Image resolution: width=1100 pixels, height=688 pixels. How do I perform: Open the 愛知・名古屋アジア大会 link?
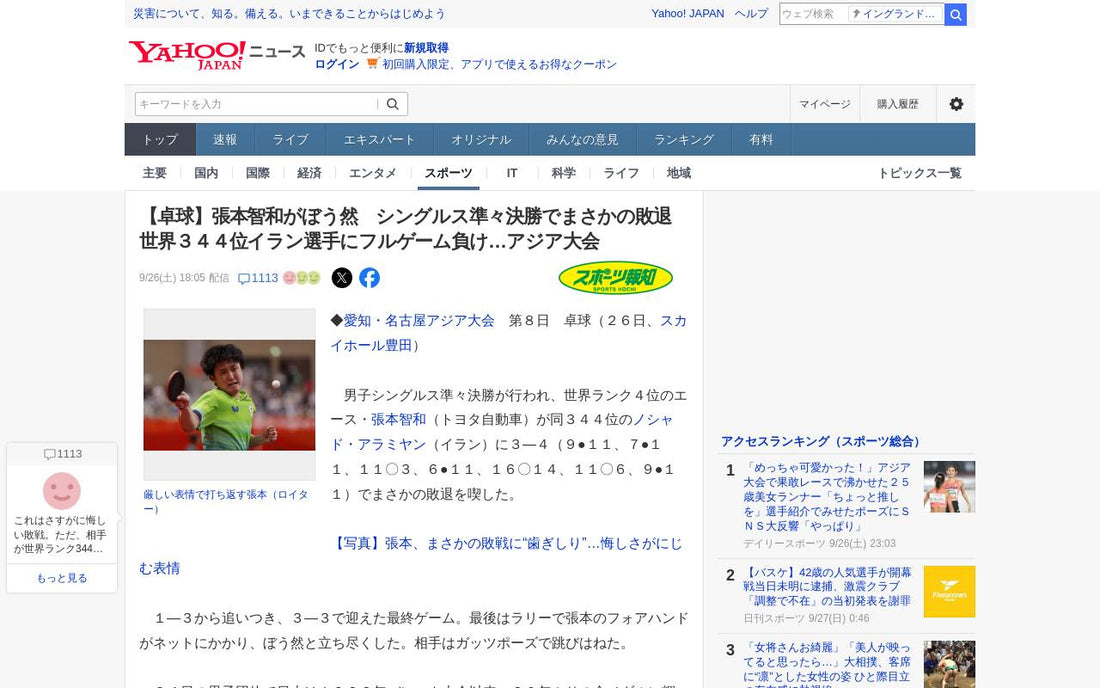(x=419, y=321)
